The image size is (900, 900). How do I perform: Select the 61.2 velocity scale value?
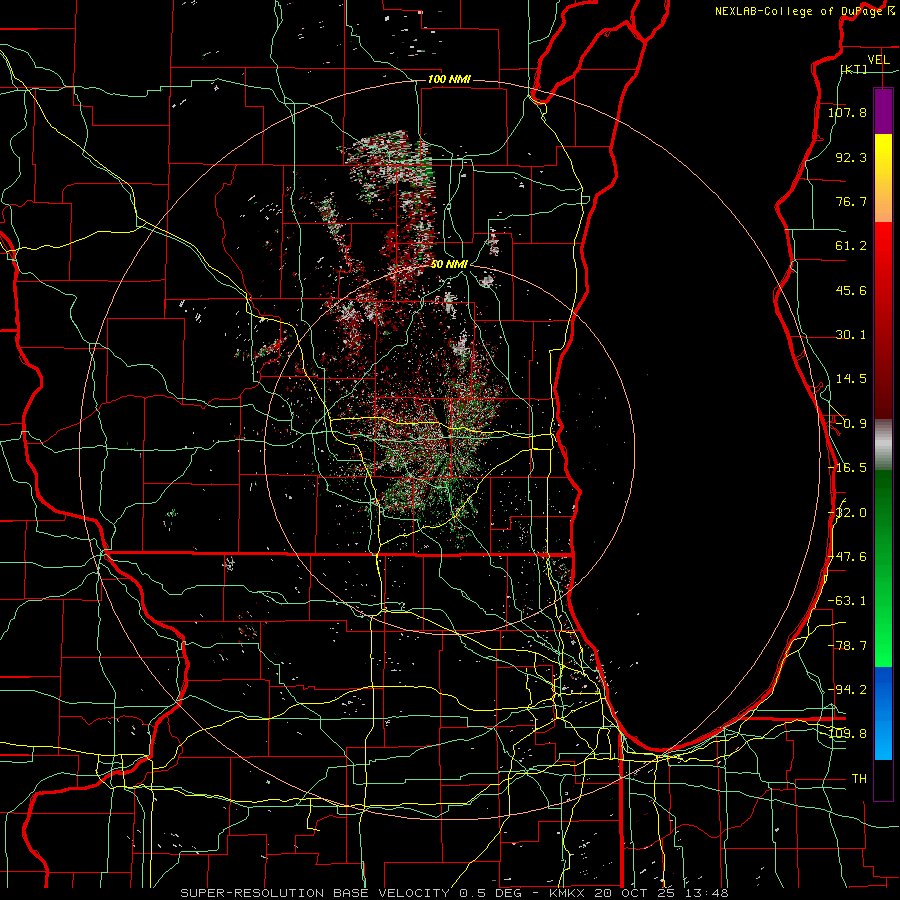(851, 246)
